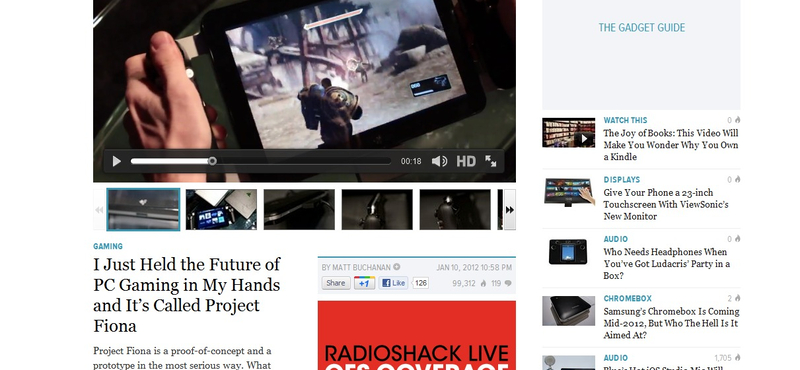Viewport: 800px width, 370px height.
Task: Open the comments via speech bubble icon
Action: click(x=508, y=283)
